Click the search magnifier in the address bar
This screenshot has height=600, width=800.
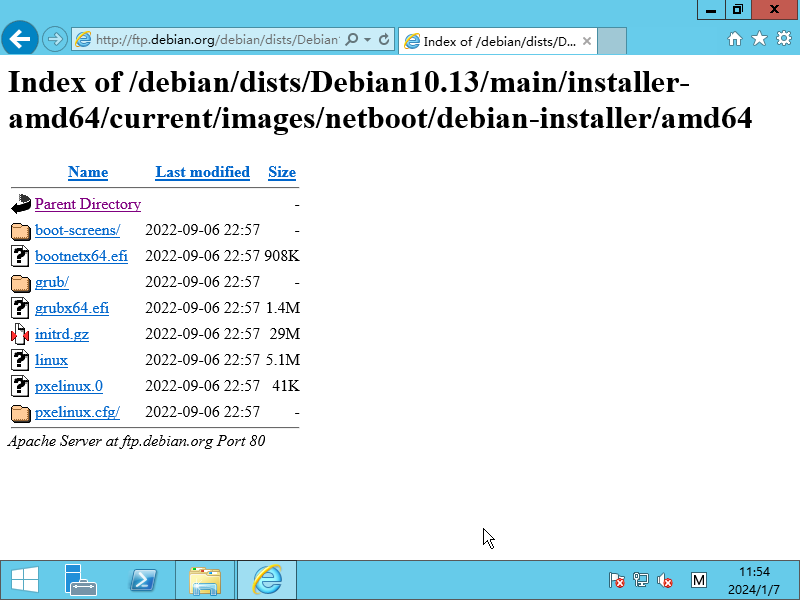tap(352, 39)
